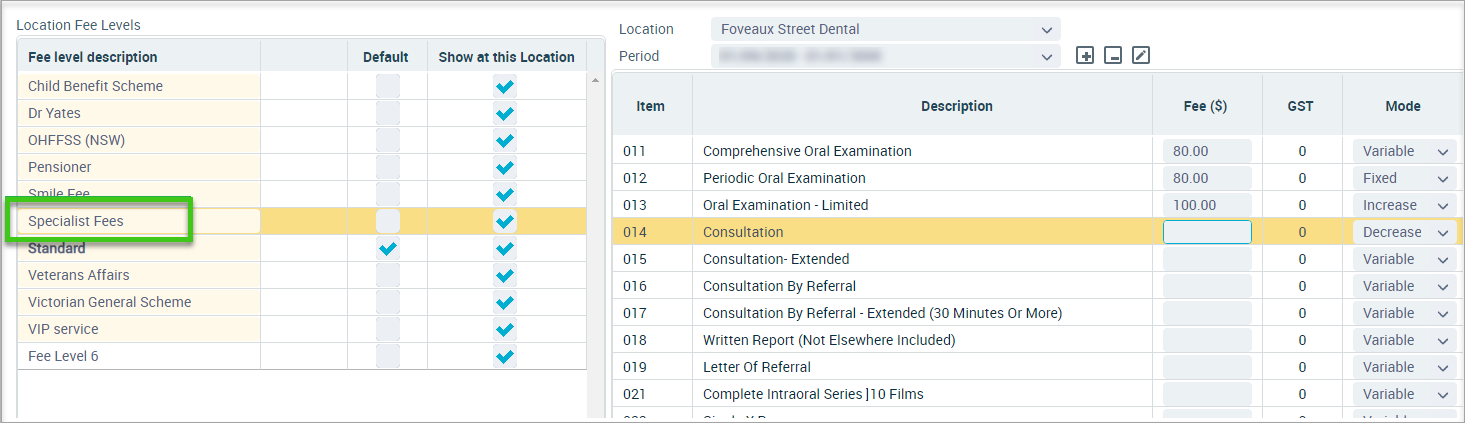Select the Consultation By Referral item 016
Image resolution: width=1465 pixels, height=423 pixels.
[1038, 286]
